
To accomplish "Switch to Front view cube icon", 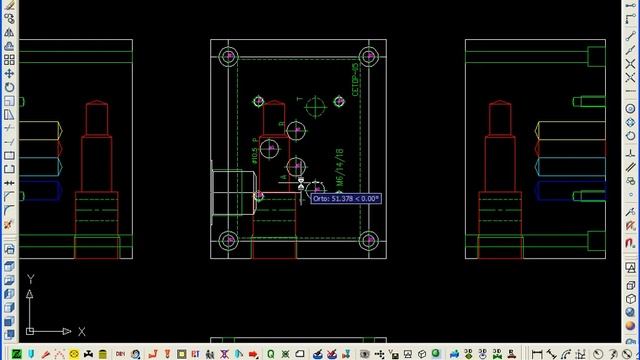I will [9, 321].
